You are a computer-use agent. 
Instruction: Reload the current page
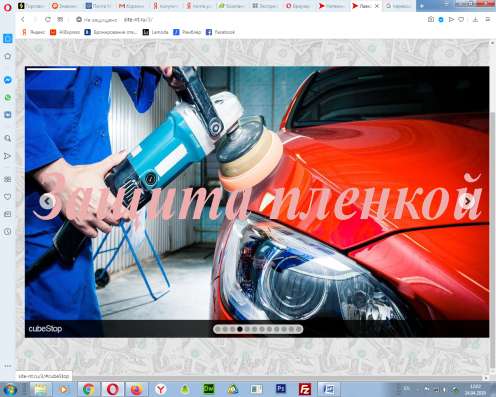tap(48, 20)
